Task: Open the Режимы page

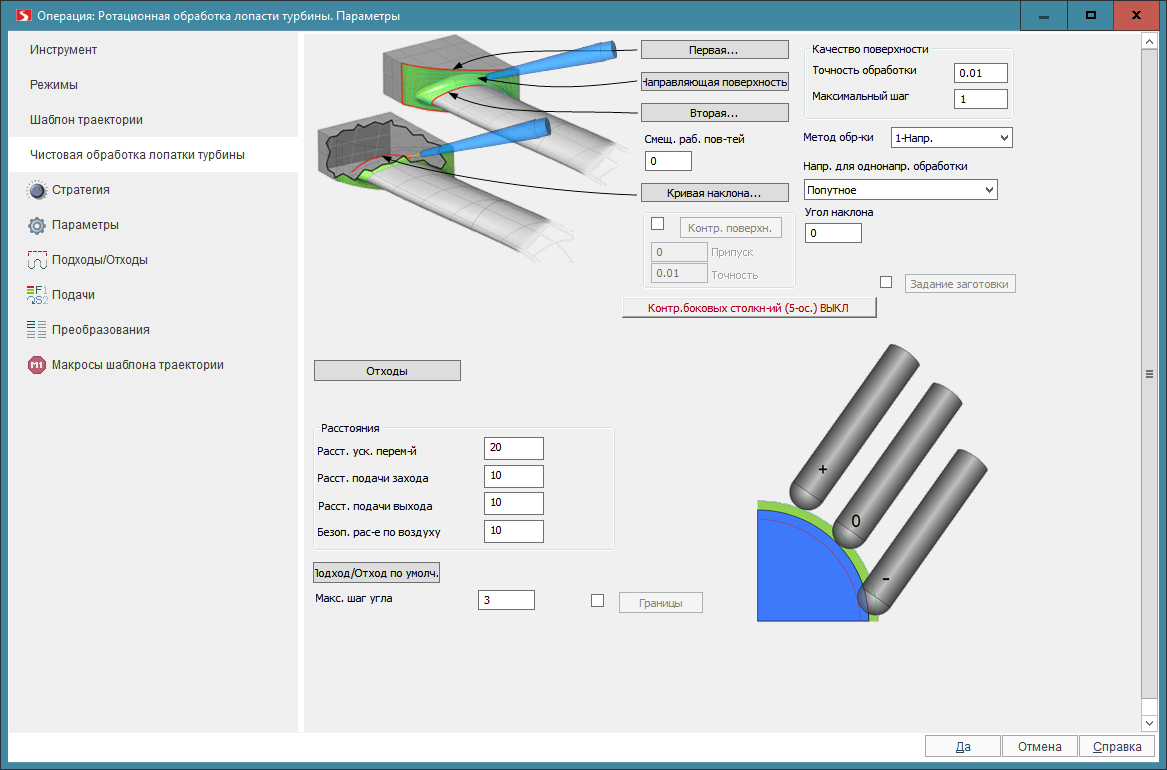Action: coord(54,85)
